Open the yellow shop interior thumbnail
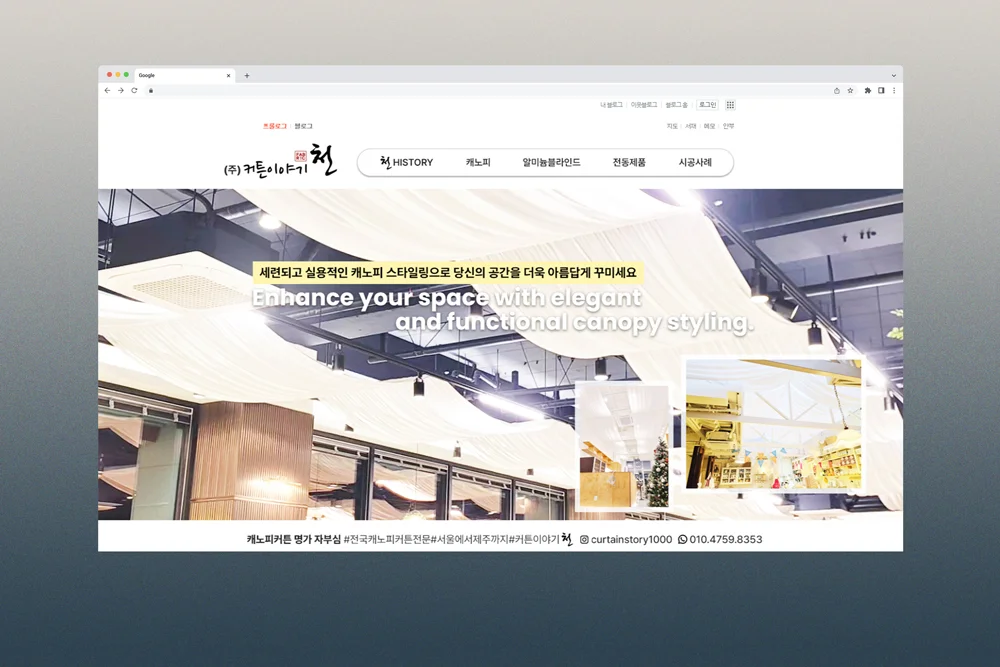 pyautogui.click(x=774, y=424)
